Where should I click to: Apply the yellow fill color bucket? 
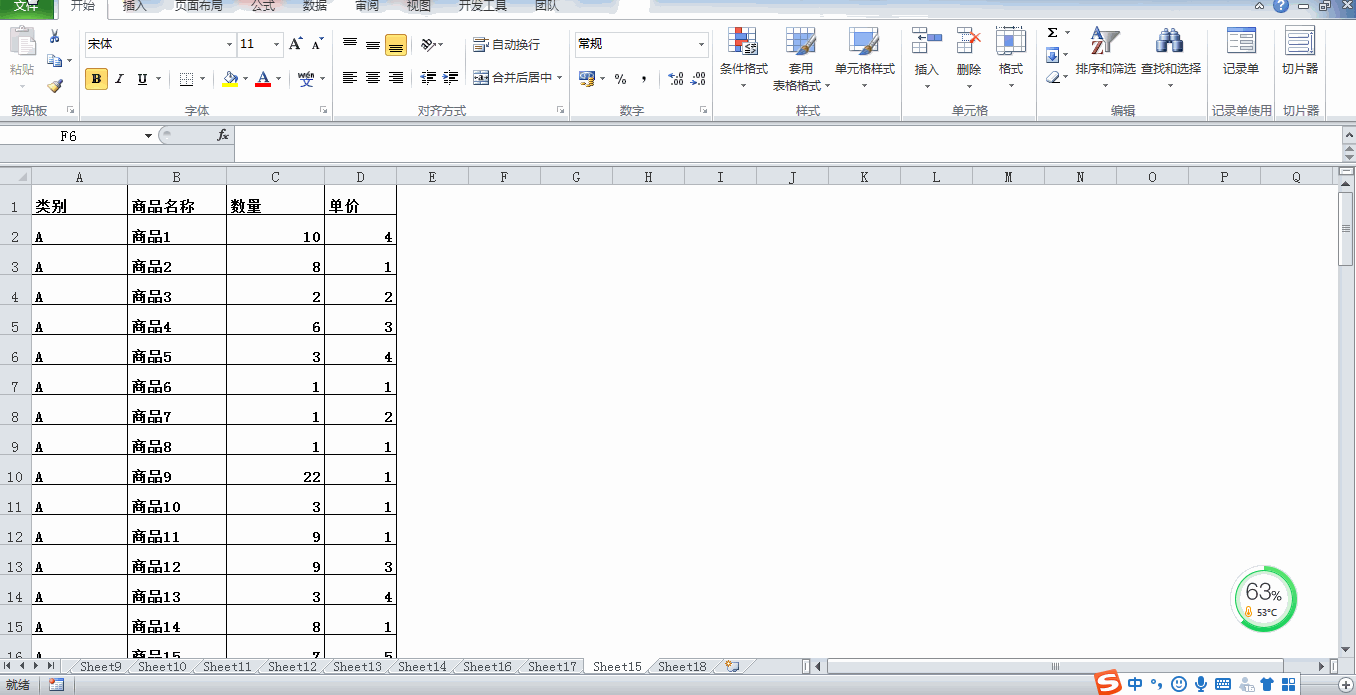tap(230, 79)
